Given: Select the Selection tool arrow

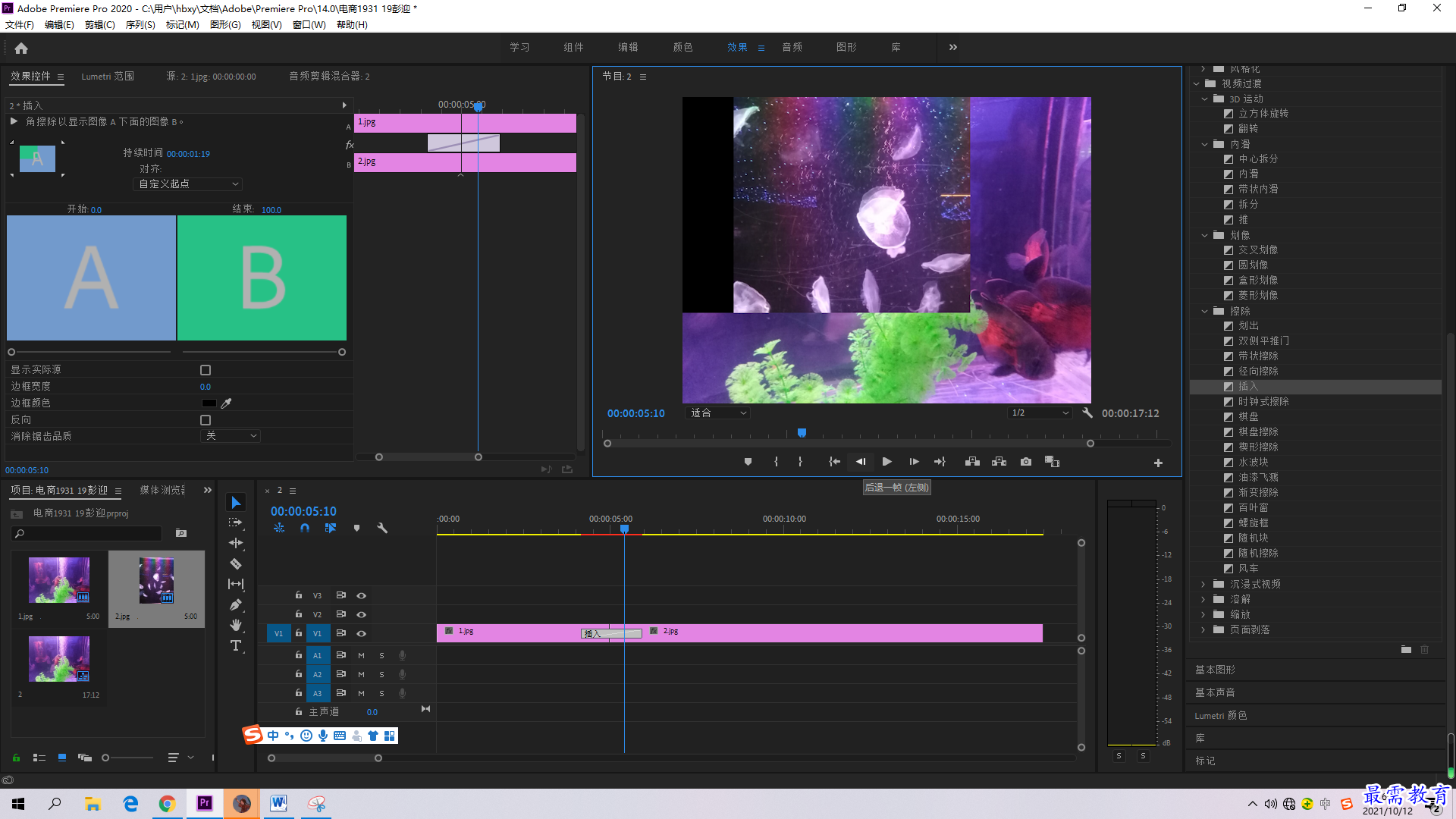Looking at the screenshot, I should click(236, 503).
